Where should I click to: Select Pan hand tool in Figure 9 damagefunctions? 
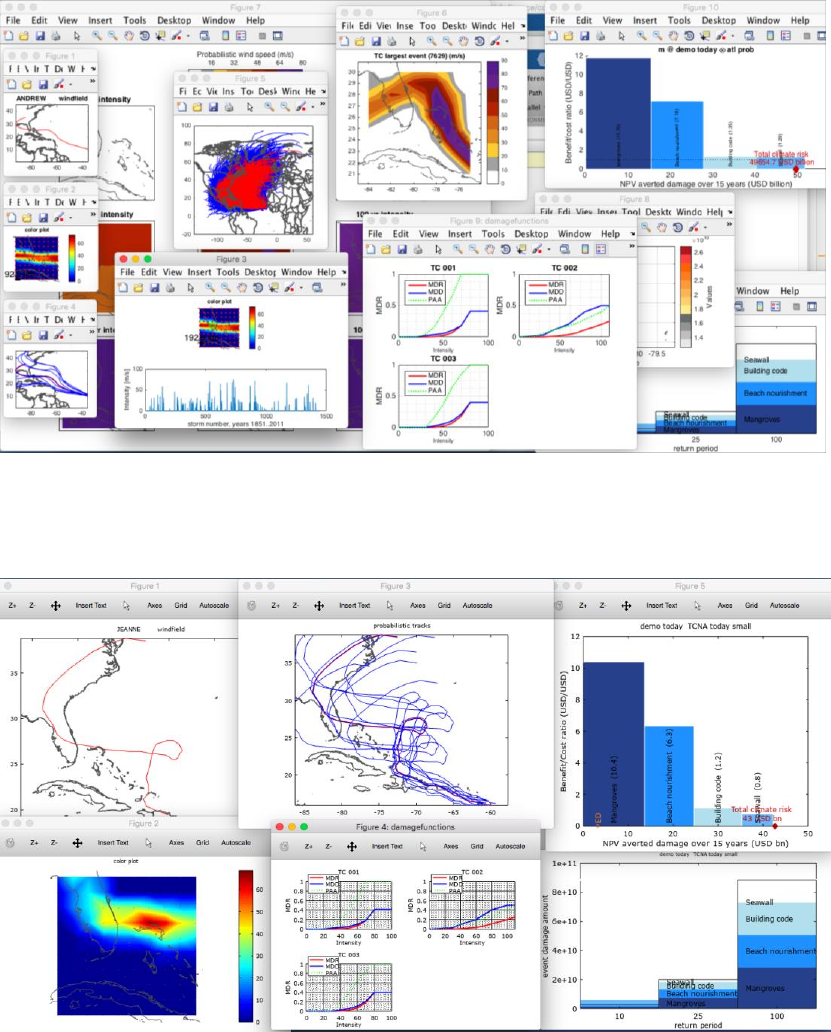click(x=489, y=249)
